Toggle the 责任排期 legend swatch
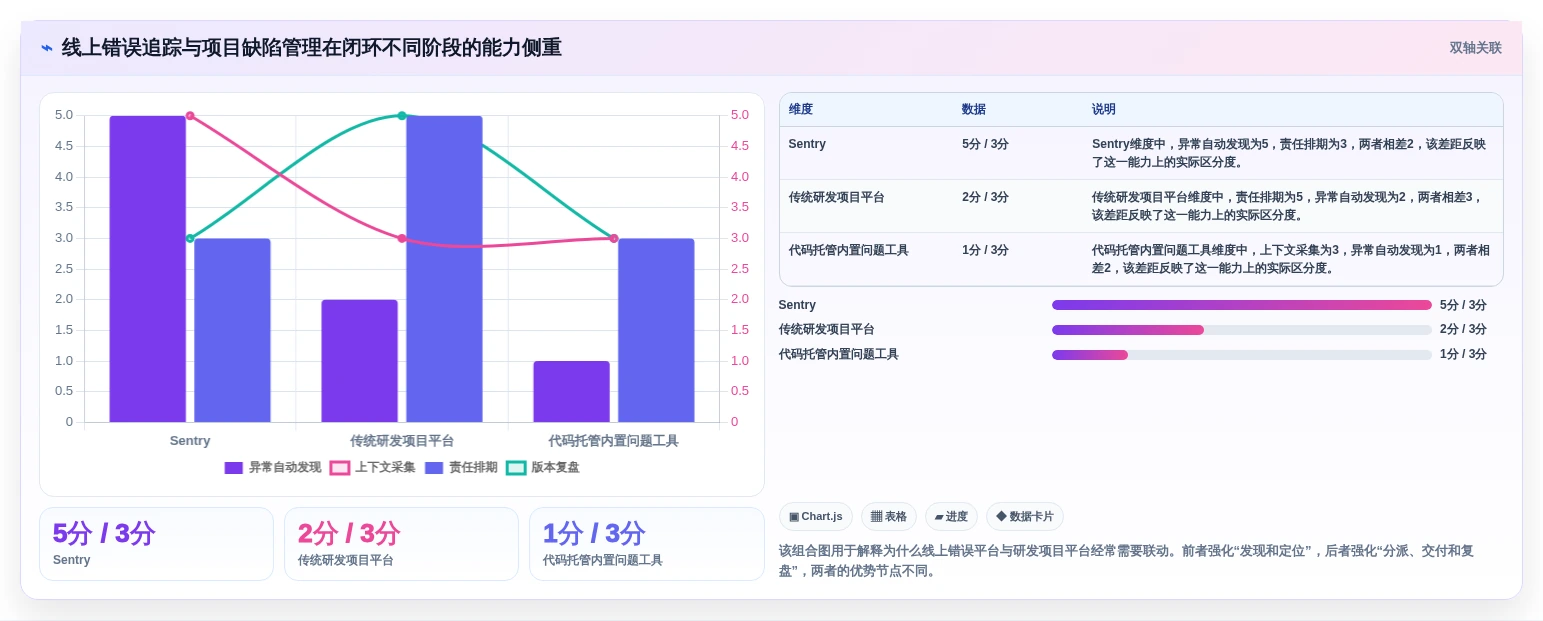This screenshot has width=1543, height=621. coord(434,468)
